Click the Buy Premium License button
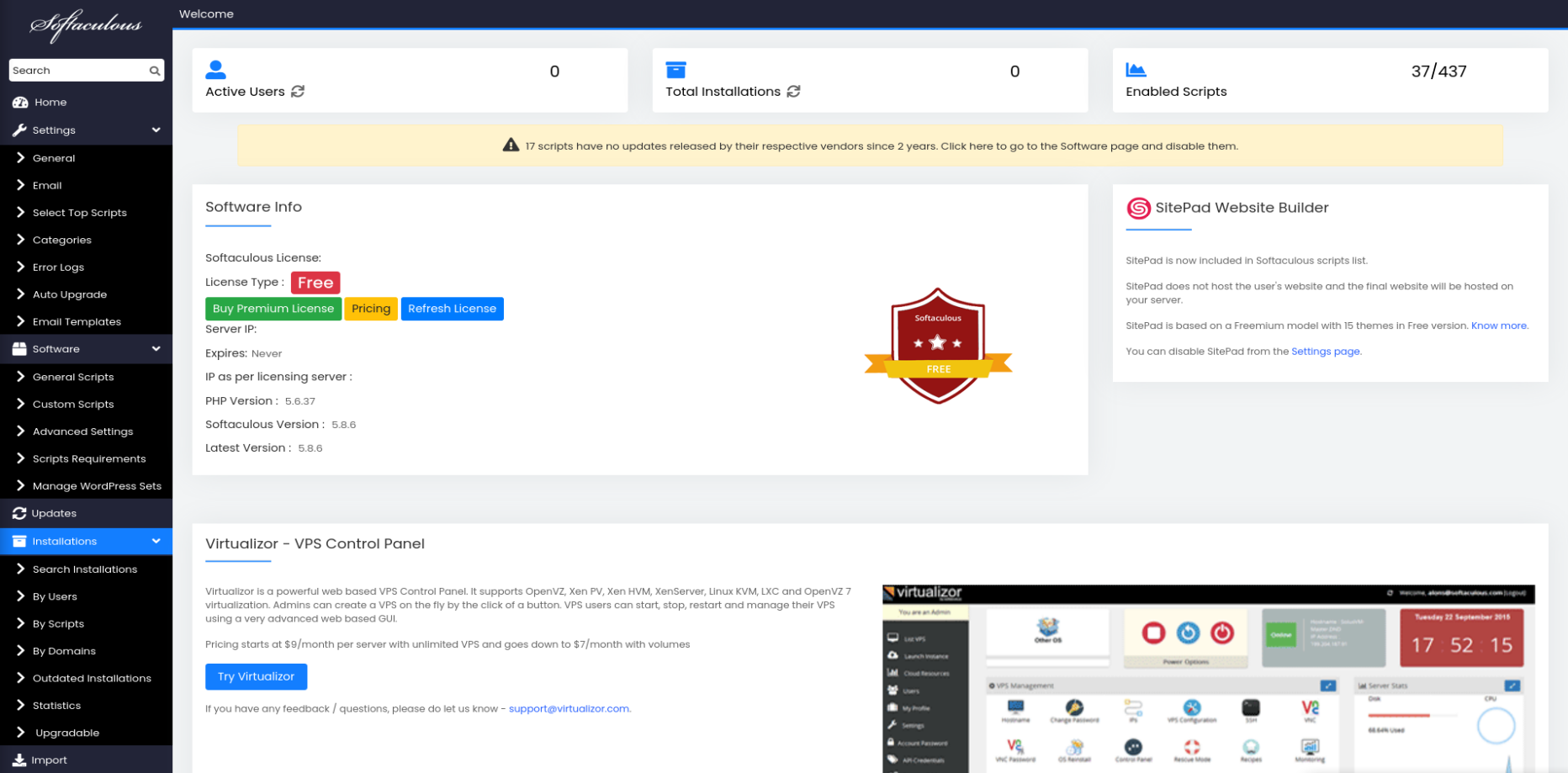 point(273,308)
